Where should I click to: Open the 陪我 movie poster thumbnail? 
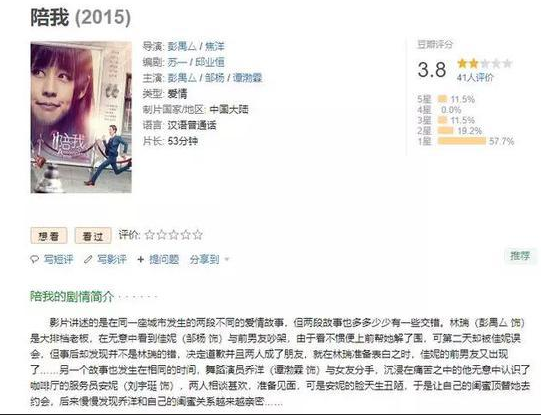[x=81, y=117]
